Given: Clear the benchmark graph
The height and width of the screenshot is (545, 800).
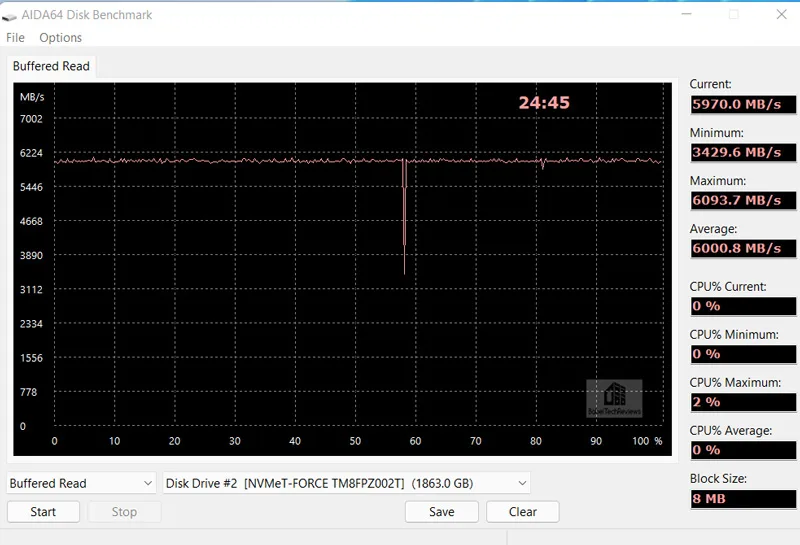Looking at the screenshot, I should pos(523,512).
